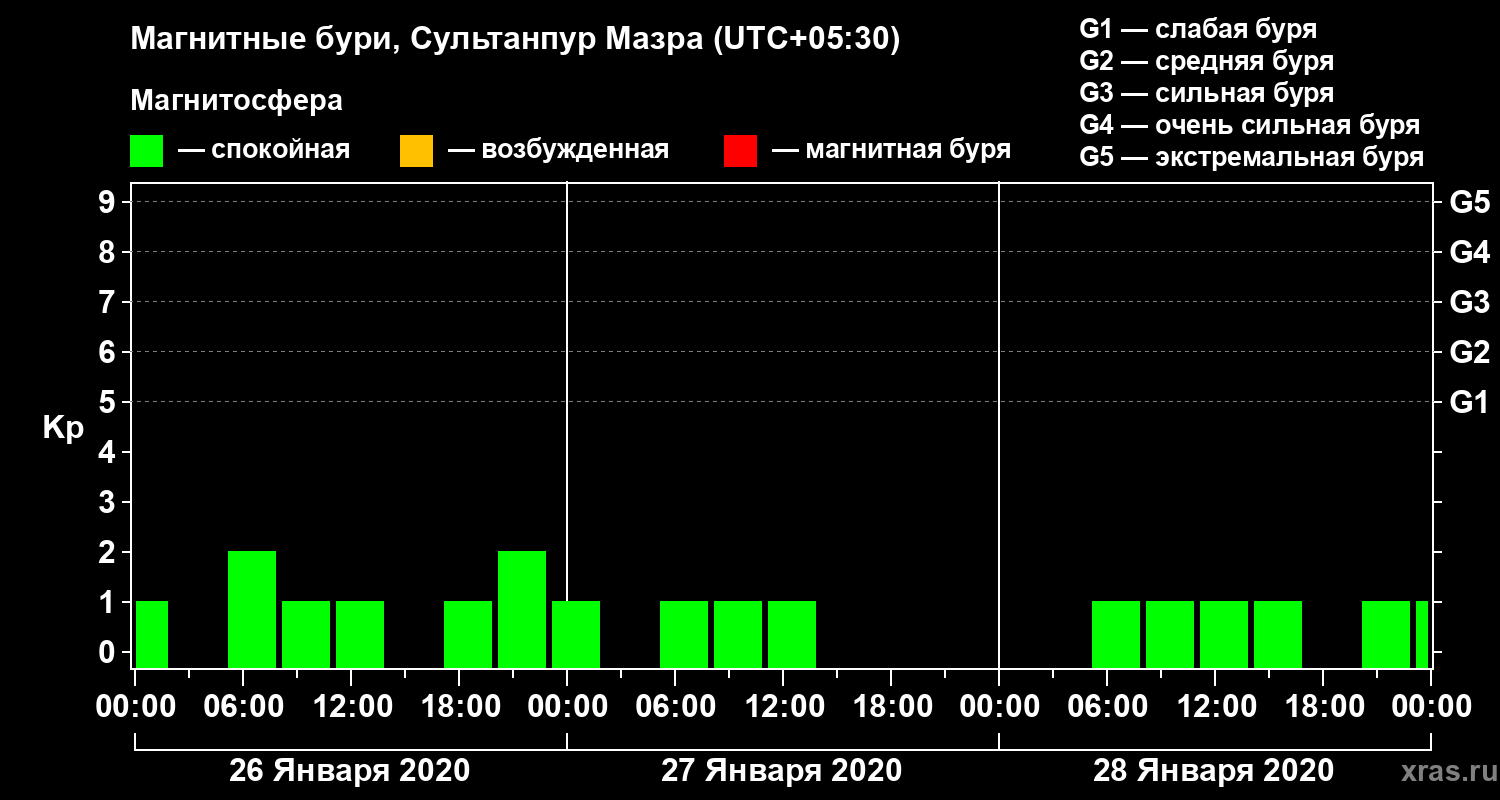Screen dimensions: 1500x800
Task: Click the legend text — магнитная буря
Action: (891, 151)
